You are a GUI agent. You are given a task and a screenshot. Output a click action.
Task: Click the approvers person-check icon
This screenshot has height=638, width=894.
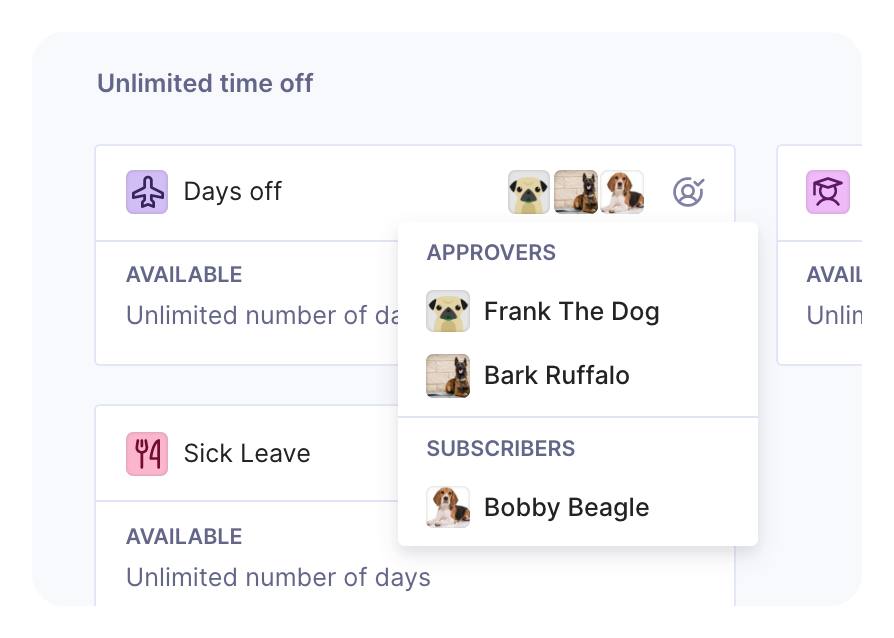coord(688,192)
